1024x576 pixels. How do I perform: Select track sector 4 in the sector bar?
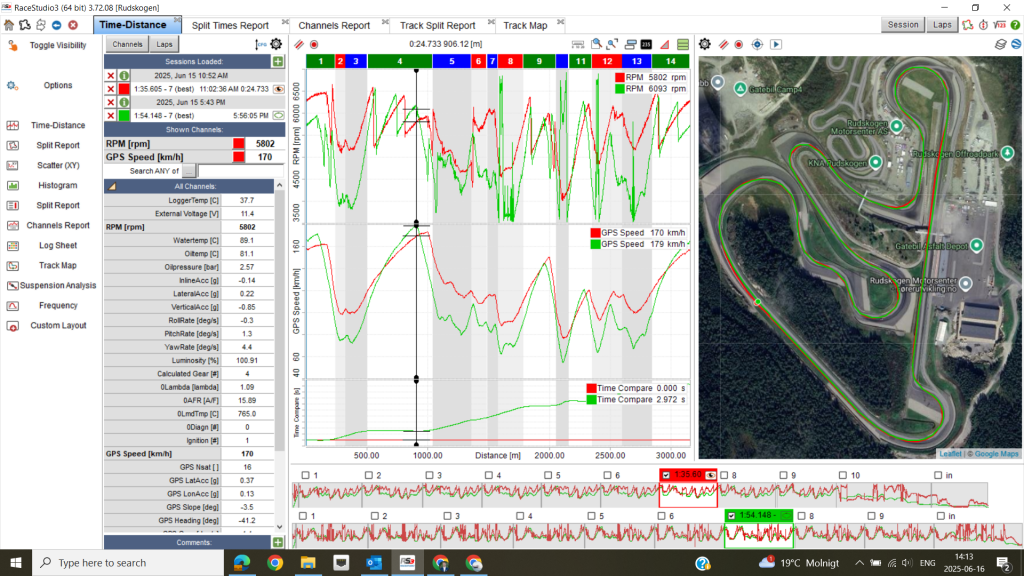pos(400,61)
